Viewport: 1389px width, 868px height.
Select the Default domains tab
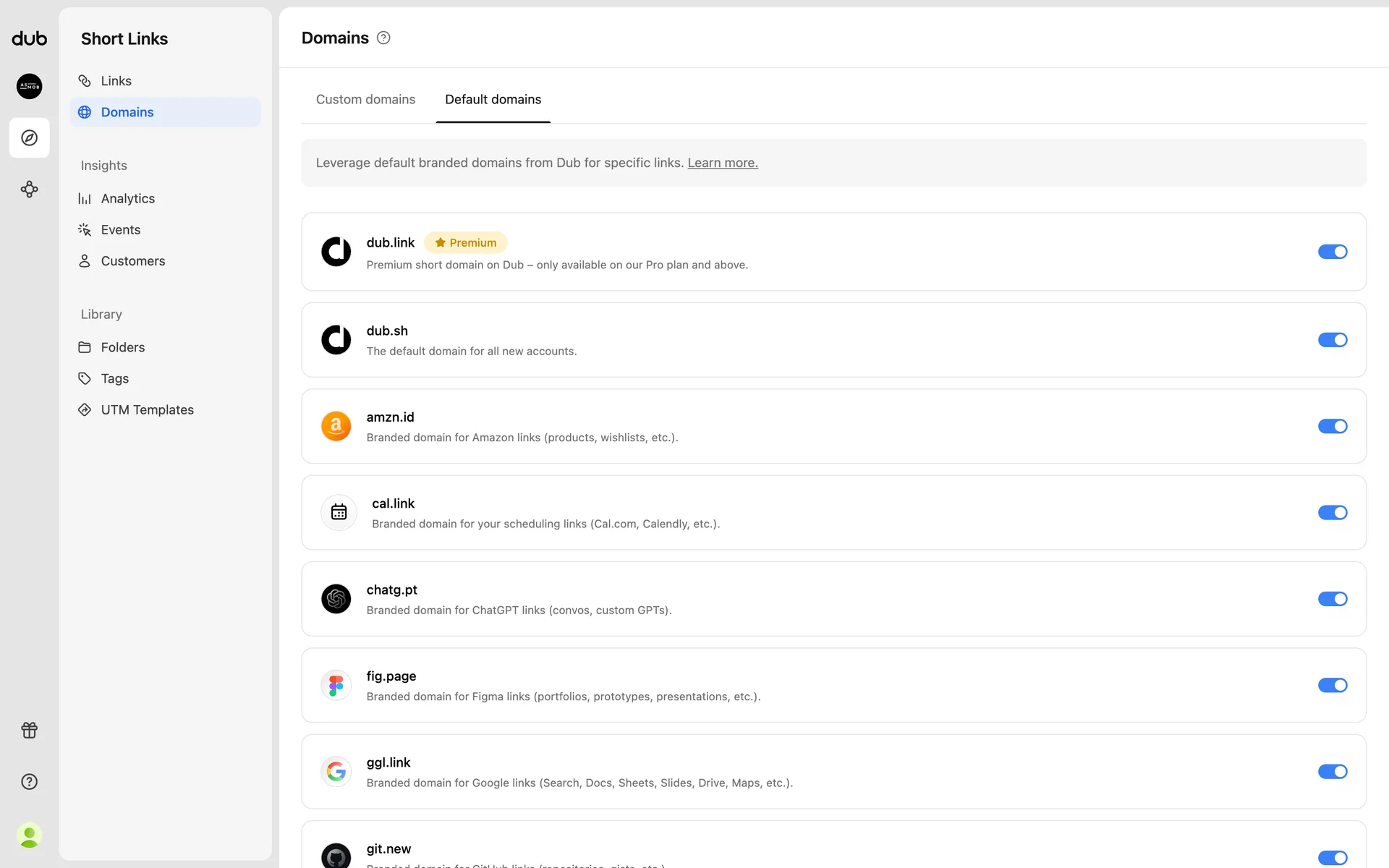[493, 100]
